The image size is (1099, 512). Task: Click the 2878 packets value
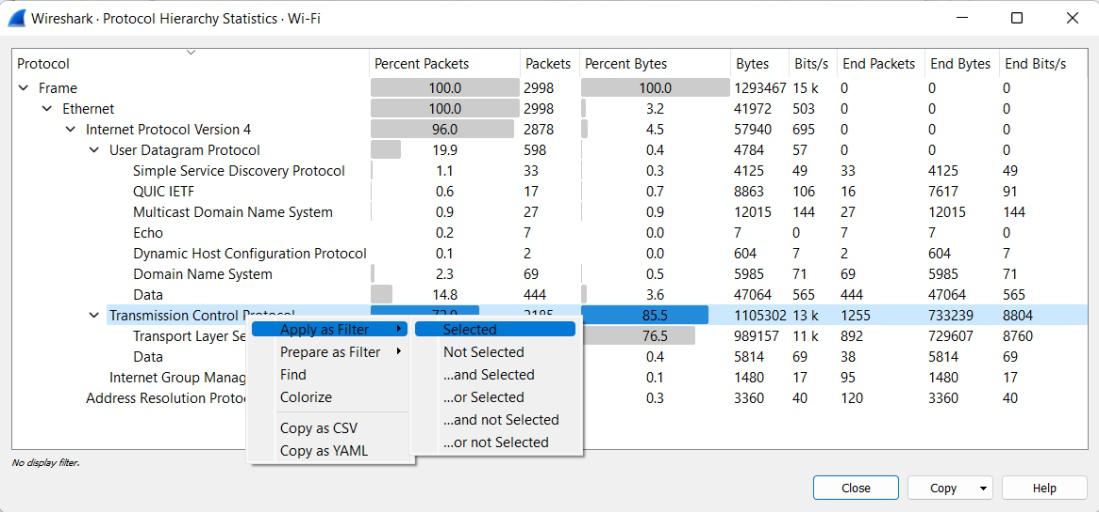pos(539,130)
